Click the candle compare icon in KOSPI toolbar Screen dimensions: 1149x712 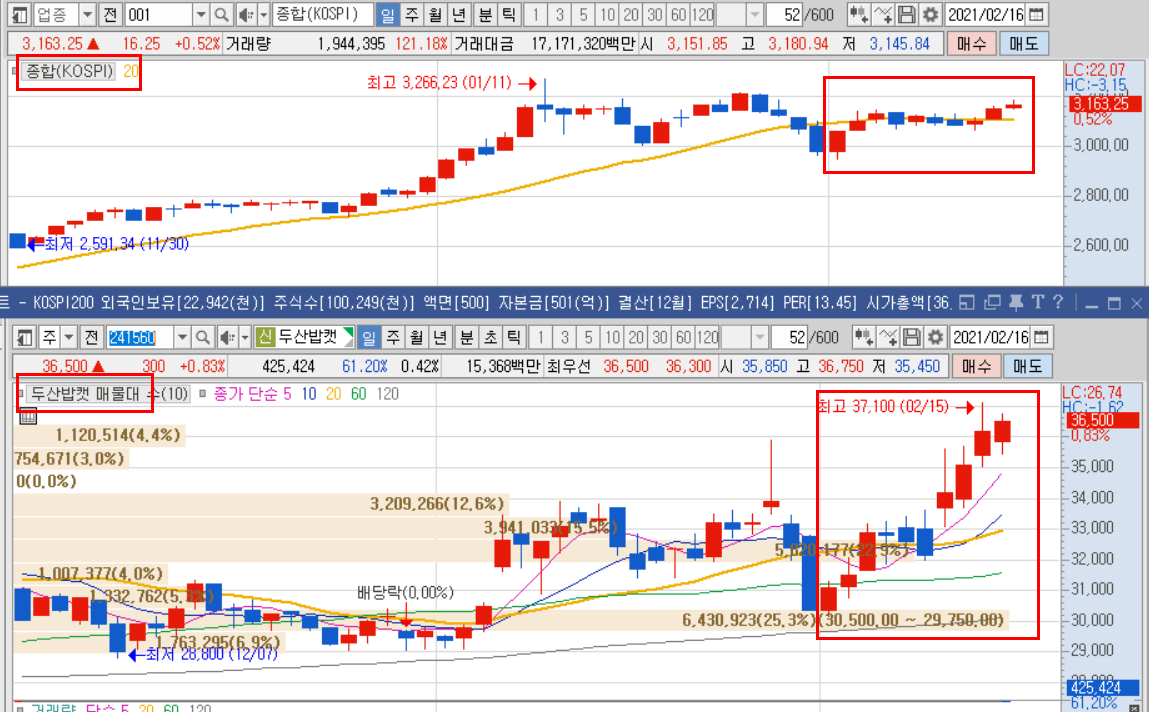(x=859, y=15)
